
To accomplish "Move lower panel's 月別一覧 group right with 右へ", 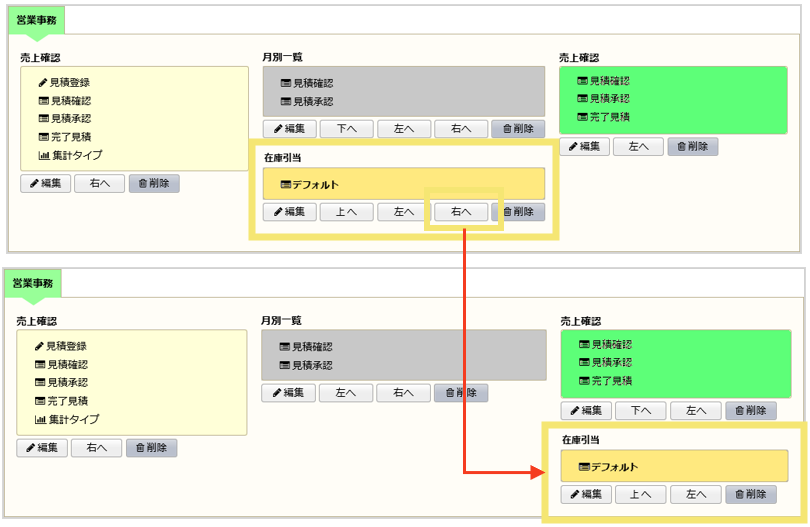I will (403, 393).
